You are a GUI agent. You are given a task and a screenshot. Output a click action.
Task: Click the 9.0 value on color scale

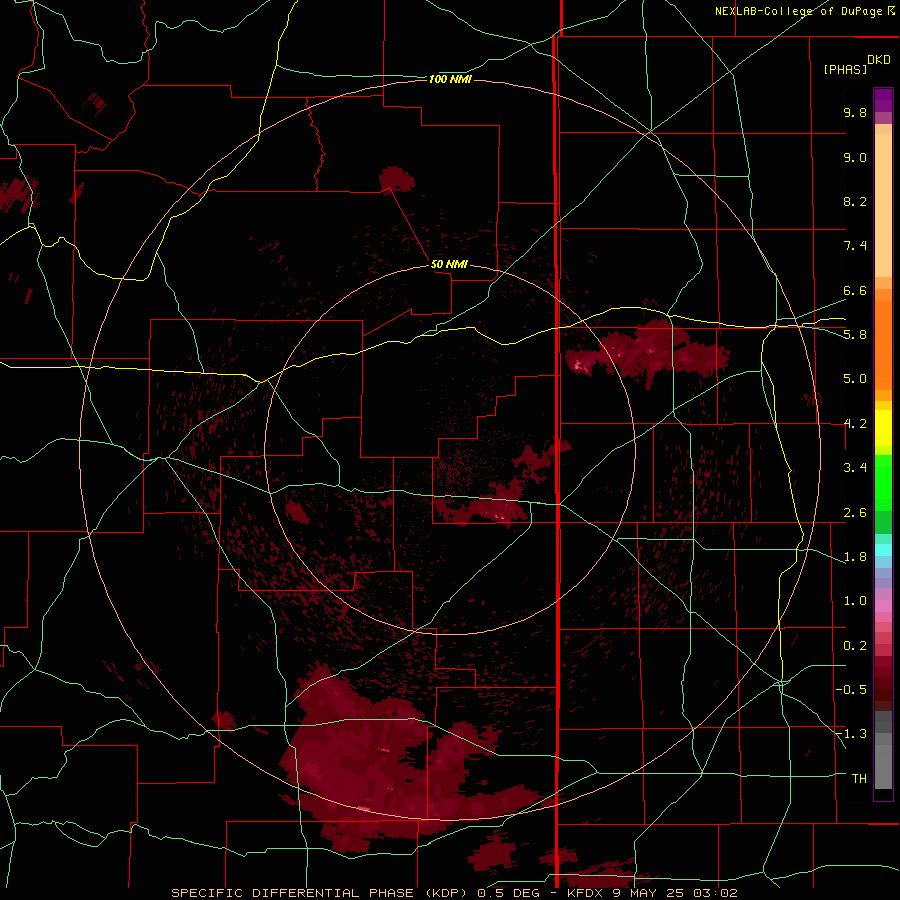tap(855, 157)
